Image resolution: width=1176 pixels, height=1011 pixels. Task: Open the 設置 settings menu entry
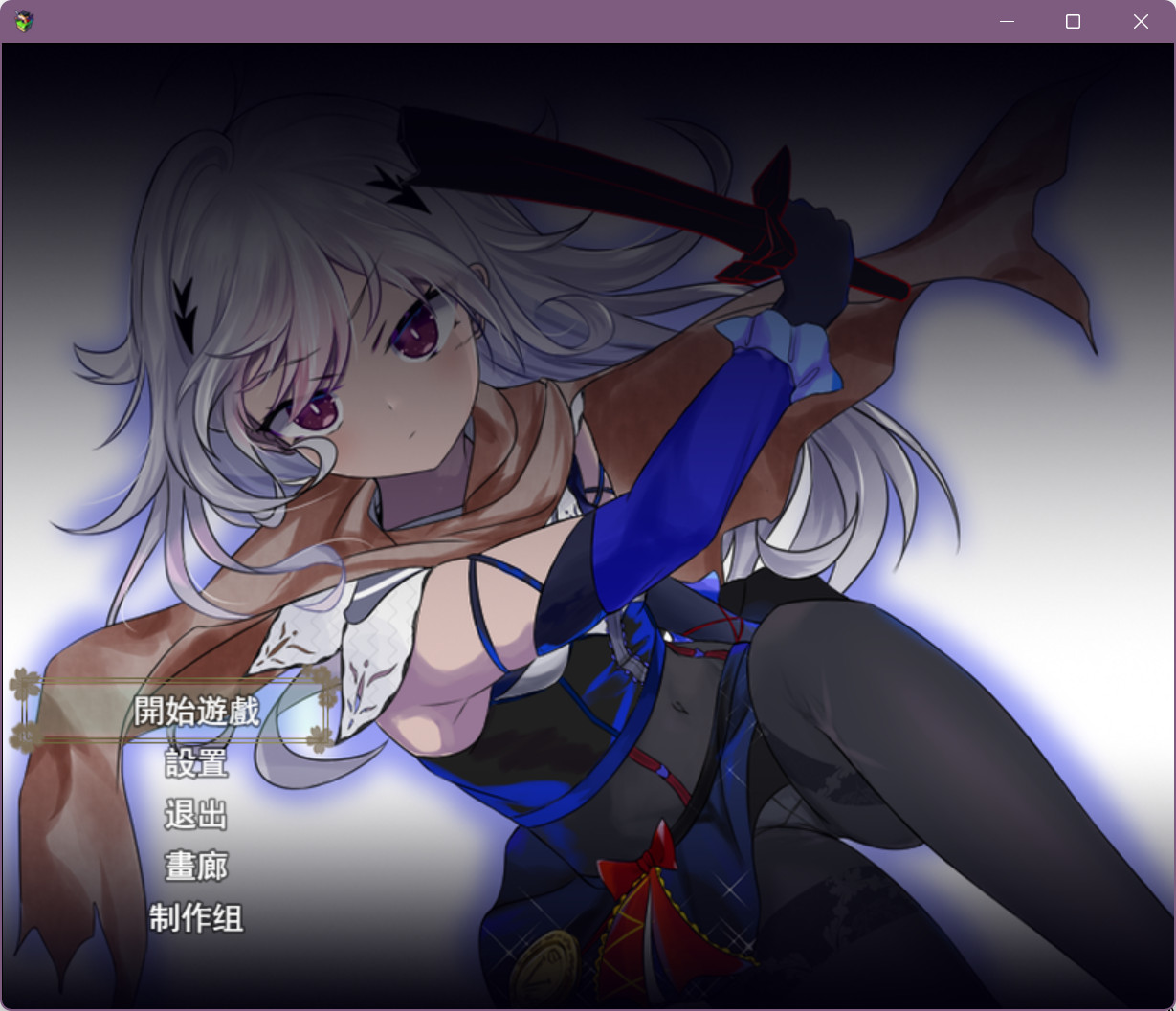pyautogui.click(x=196, y=763)
